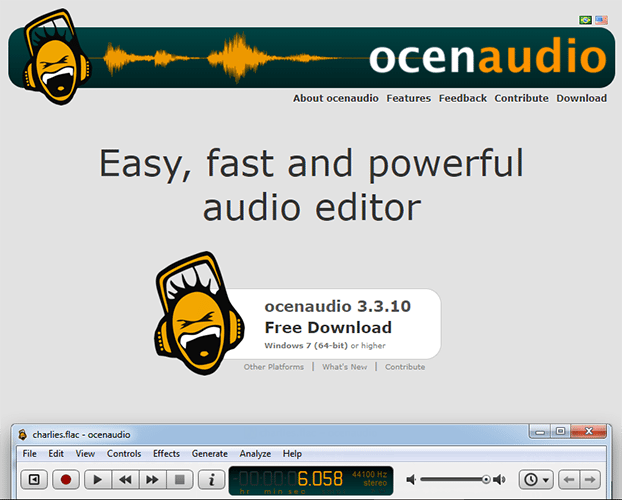Viewport: 622px width, 500px height.
Task: Open the What's New link
Action: 344,367
